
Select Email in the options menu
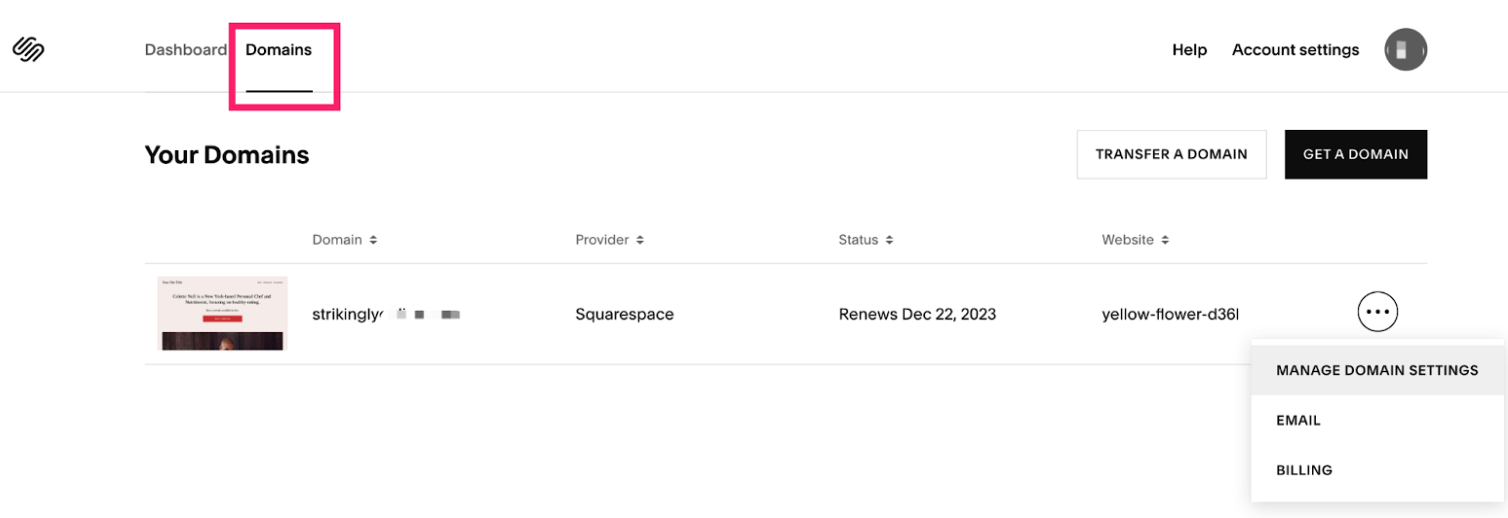point(1298,420)
